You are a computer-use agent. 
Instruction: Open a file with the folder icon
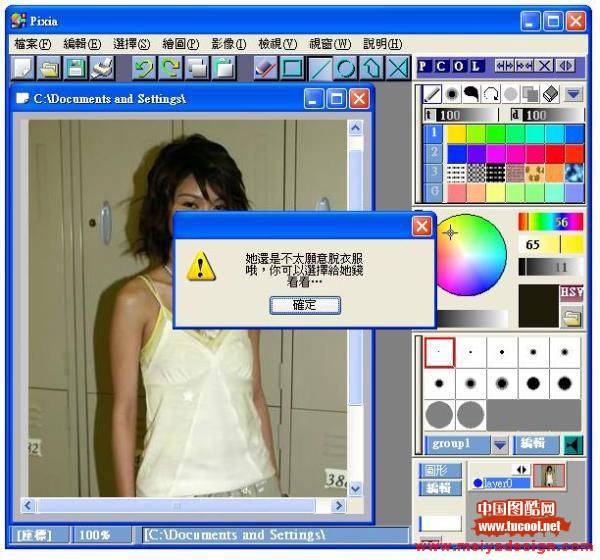(49, 68)
